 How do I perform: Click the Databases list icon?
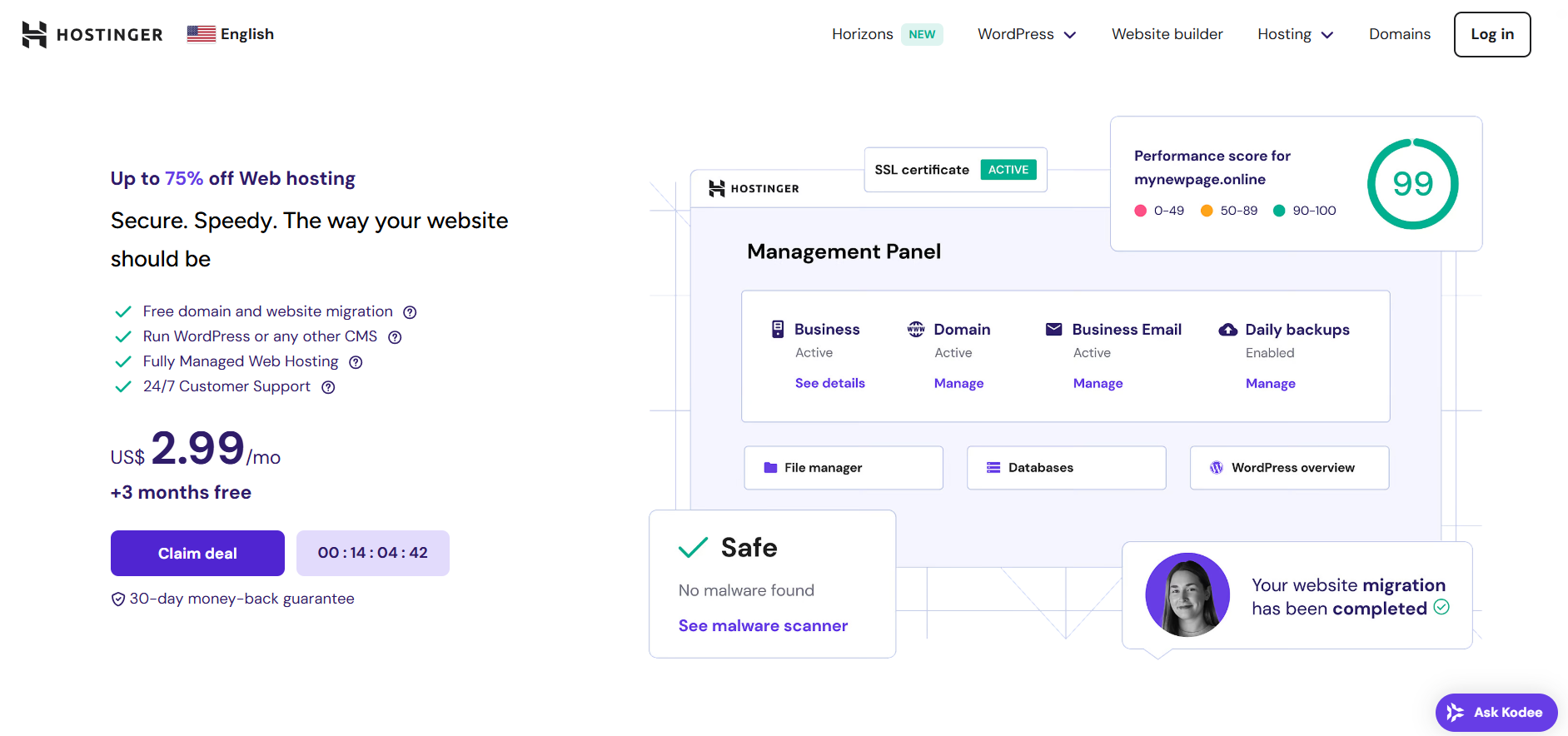(993, 468)
